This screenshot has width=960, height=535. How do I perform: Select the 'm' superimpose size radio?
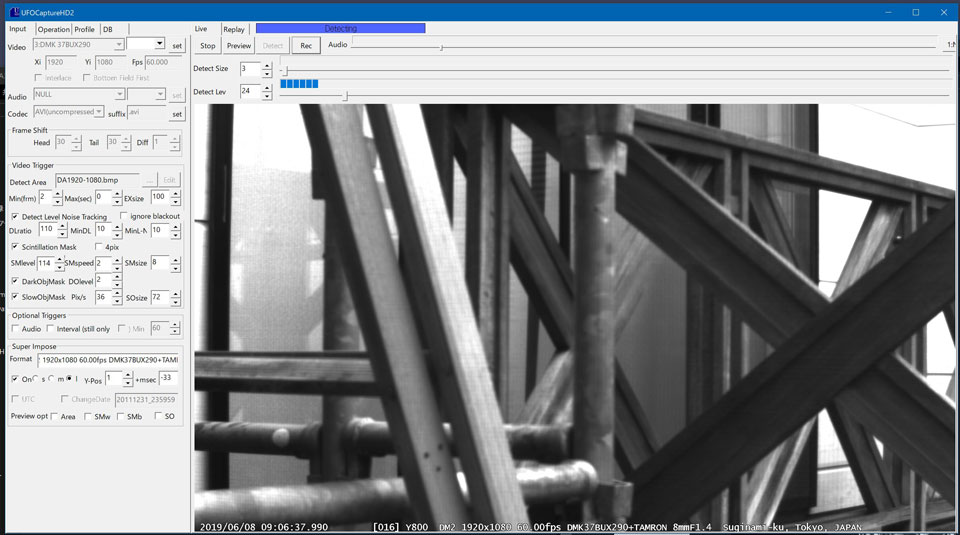pyautogui.click(x=53, y=379)
